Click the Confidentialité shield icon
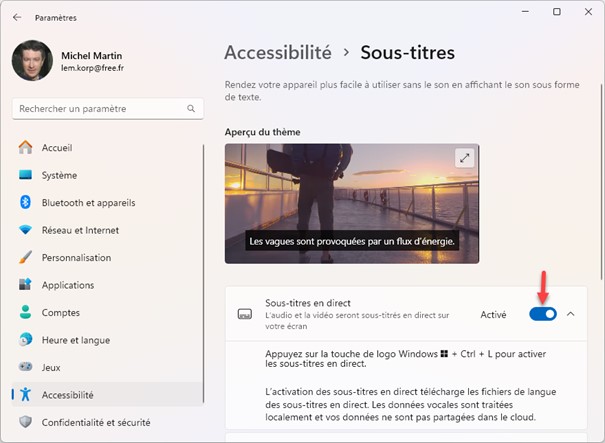Viewport: 605px width, 443px height. click(x=25, y=422)
